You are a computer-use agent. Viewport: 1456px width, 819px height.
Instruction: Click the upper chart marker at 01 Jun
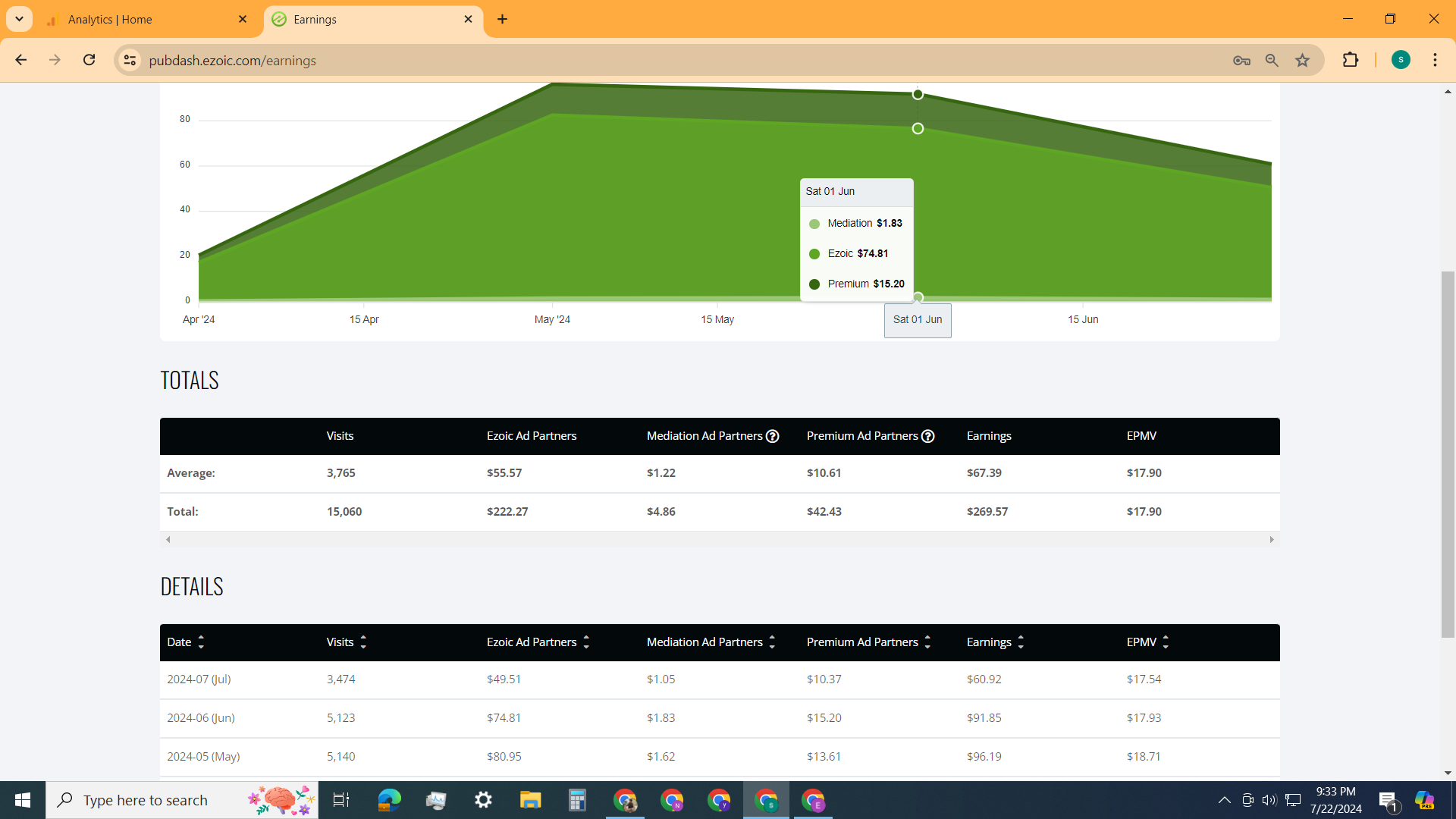click(x=918, y=95)
